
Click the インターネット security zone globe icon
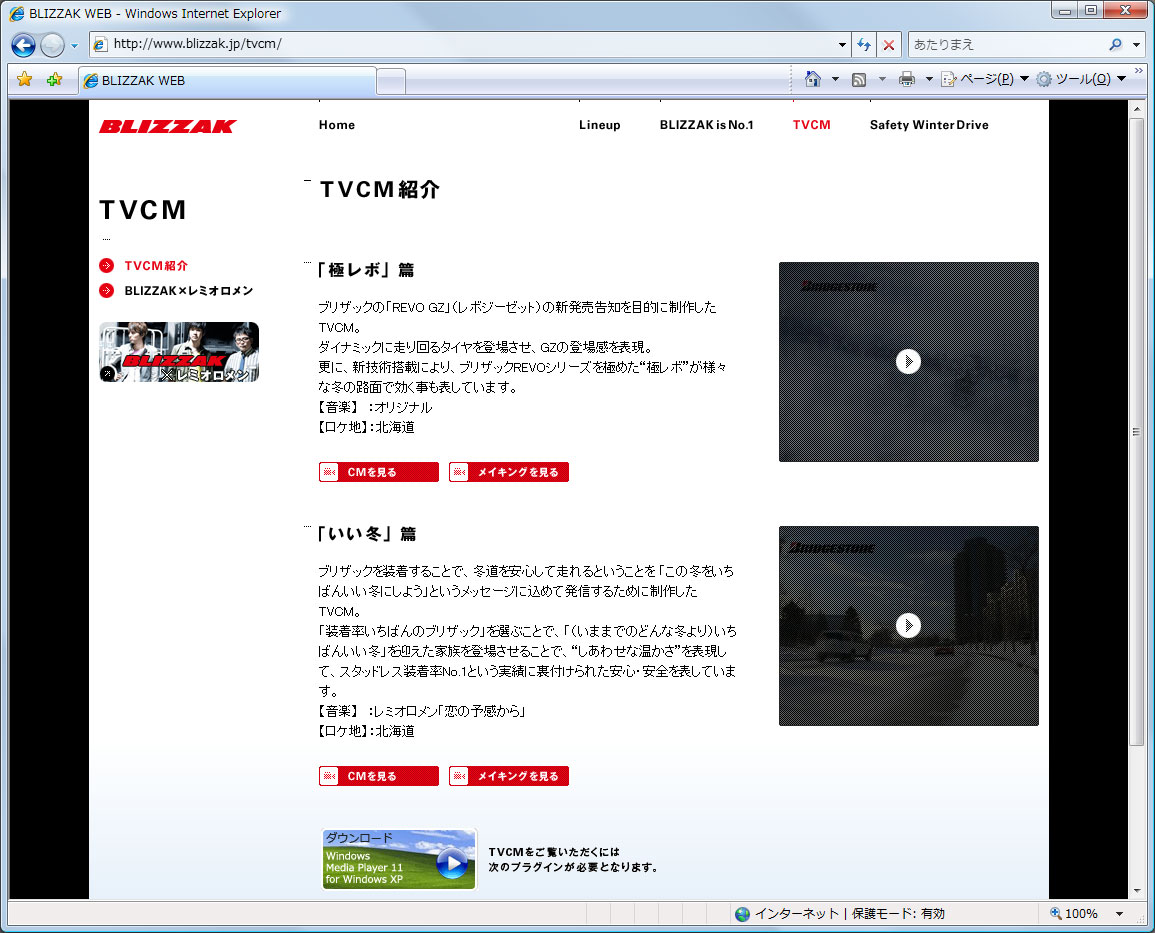(742, 914)
